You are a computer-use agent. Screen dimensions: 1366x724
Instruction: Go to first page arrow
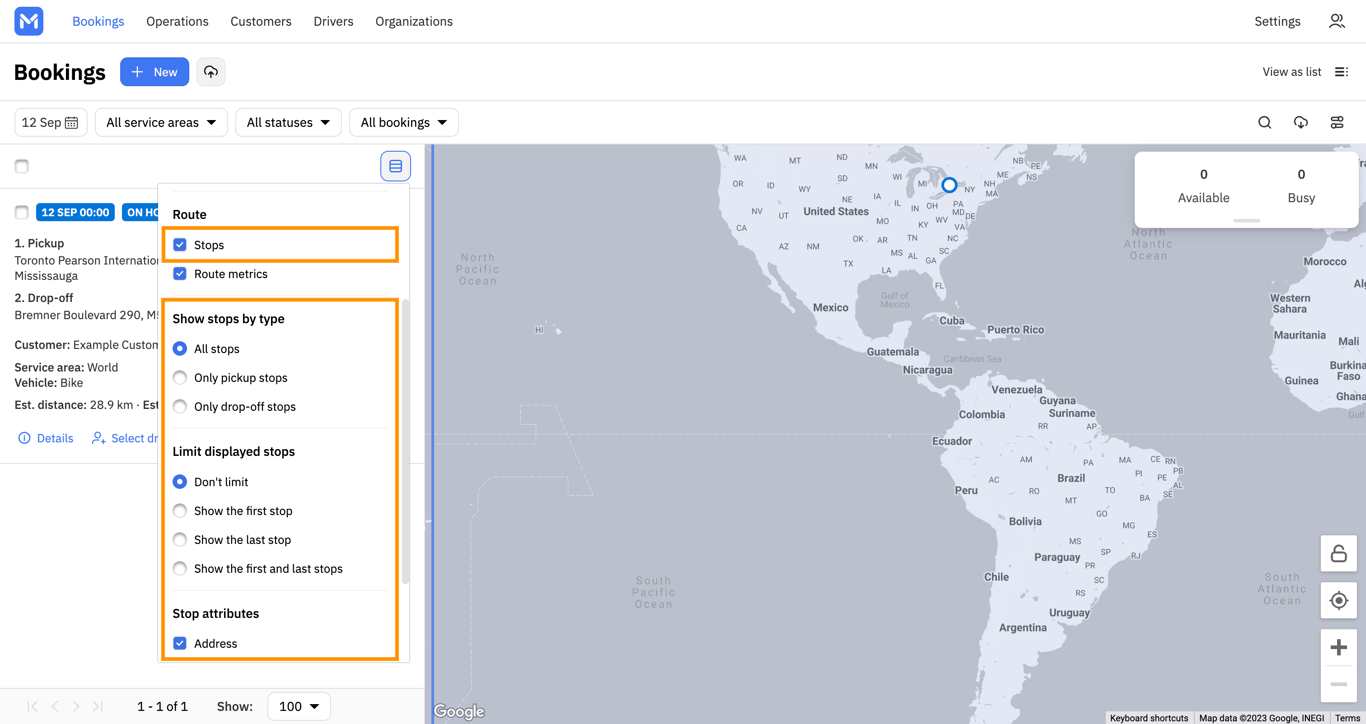coord(33,706)
